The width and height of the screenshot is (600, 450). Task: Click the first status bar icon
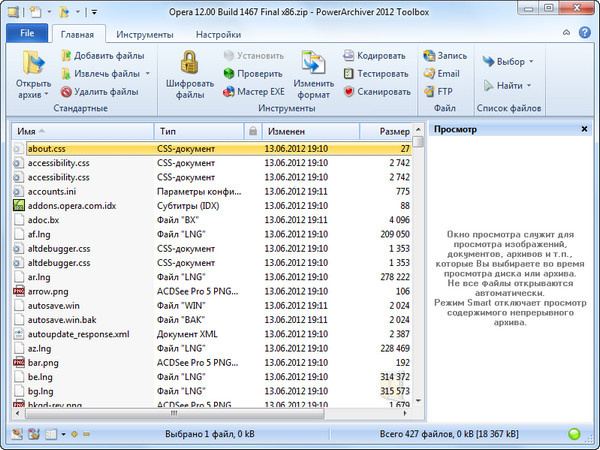click(x=17, y=434)
